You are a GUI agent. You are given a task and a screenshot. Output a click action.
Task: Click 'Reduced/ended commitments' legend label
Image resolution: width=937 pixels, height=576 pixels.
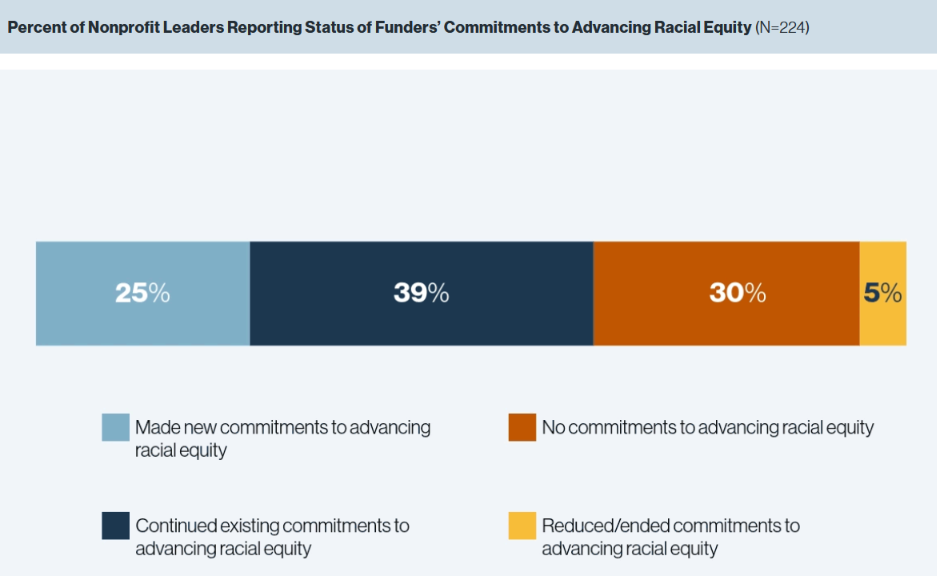coord(670,537)
